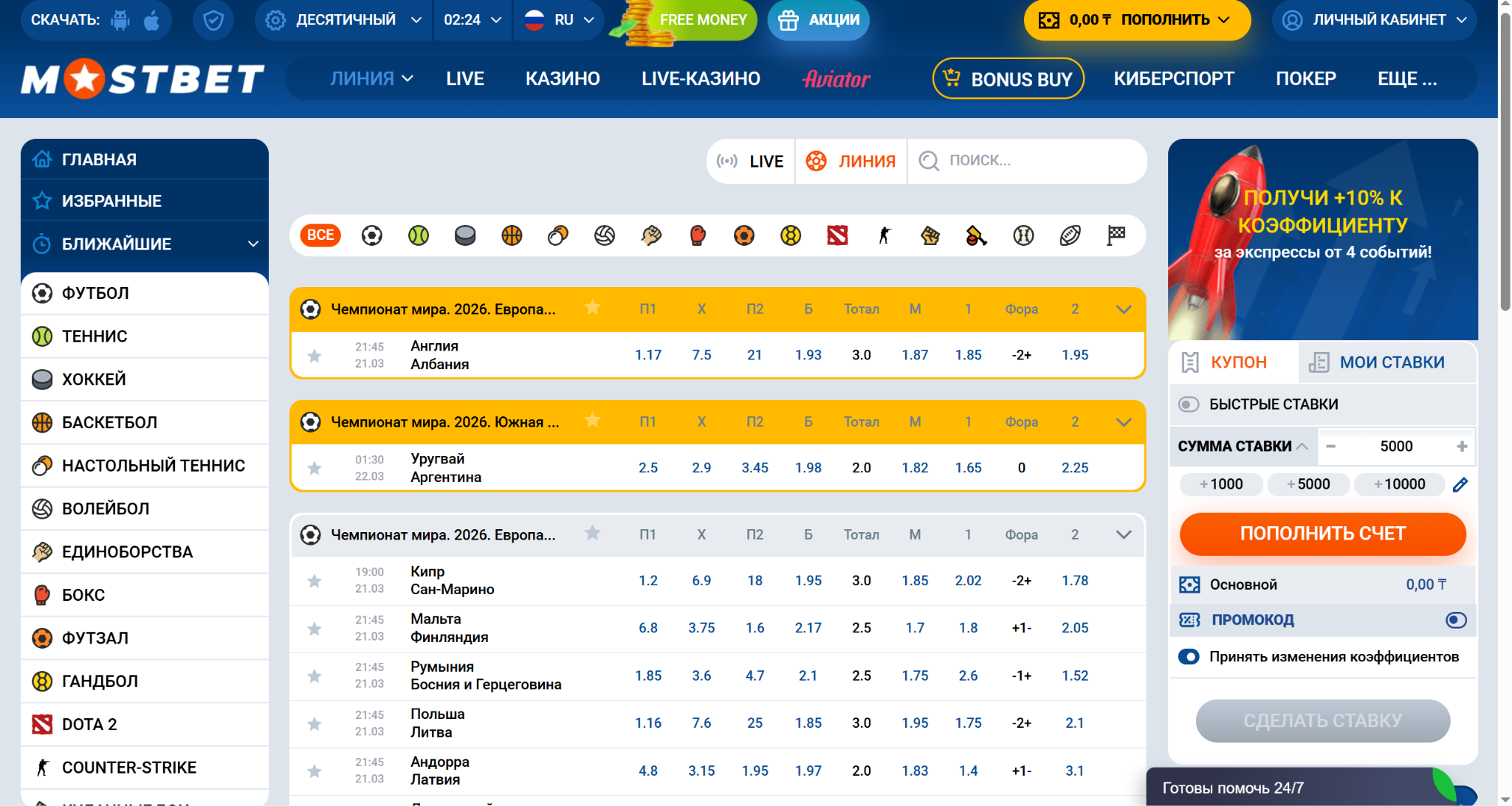Click the Пополнить счет orange button

pyautogui.click(x=1322, y=534)
